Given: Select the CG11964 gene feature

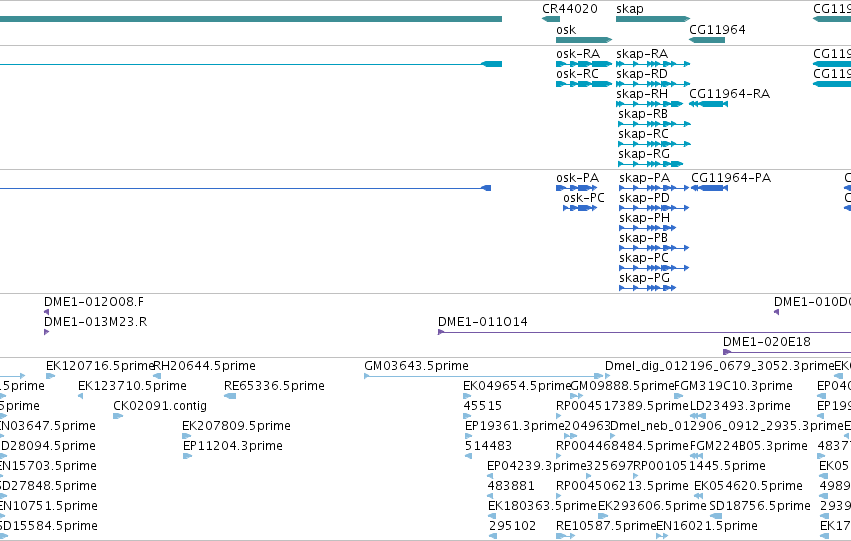Looking at the screenshot, I should click(x=707, y=40).
